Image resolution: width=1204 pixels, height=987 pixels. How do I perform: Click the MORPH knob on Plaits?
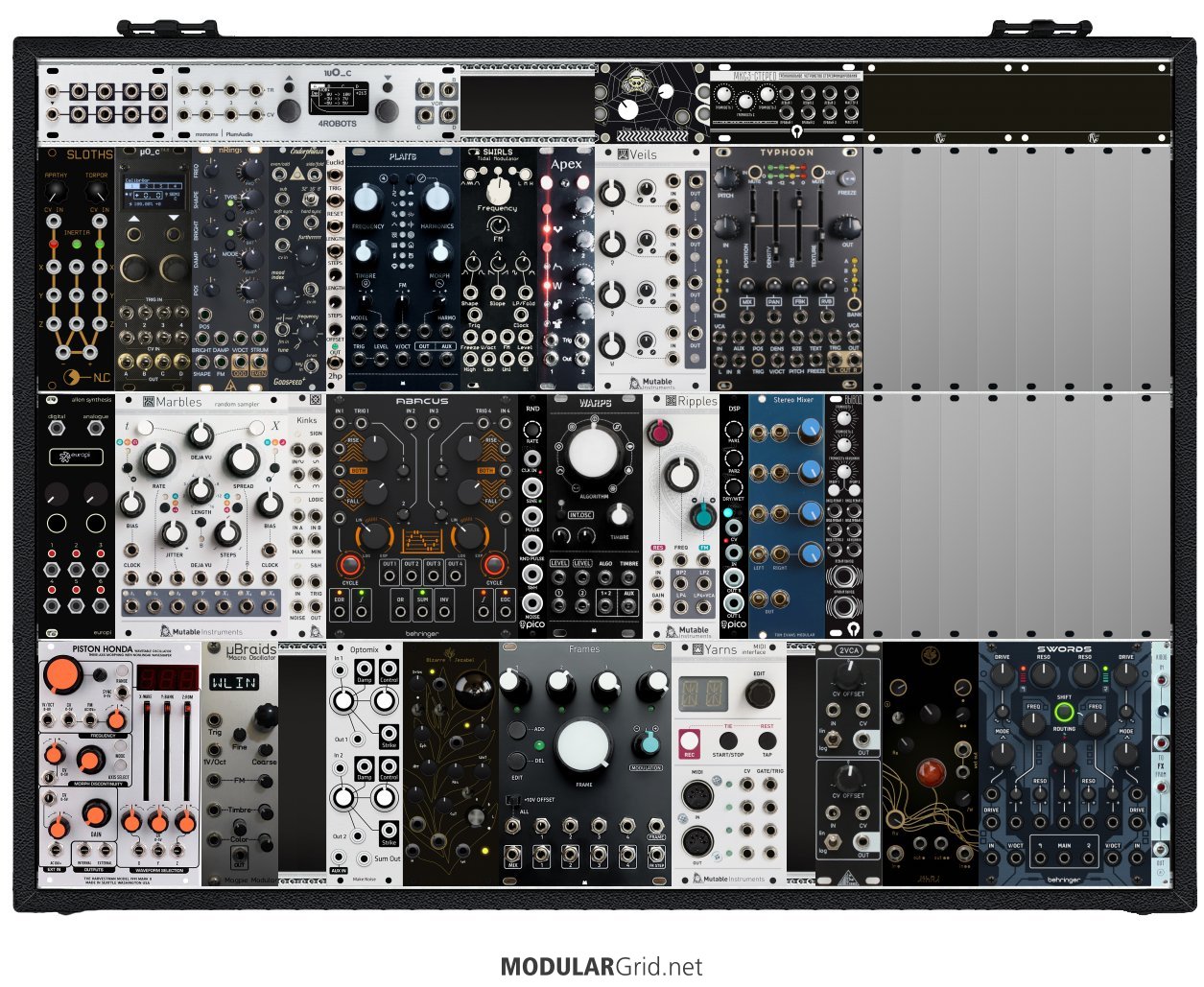tap(439, 252)
